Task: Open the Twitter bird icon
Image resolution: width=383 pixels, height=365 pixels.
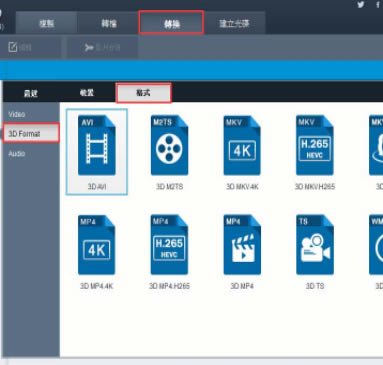Action: [361, 5]
